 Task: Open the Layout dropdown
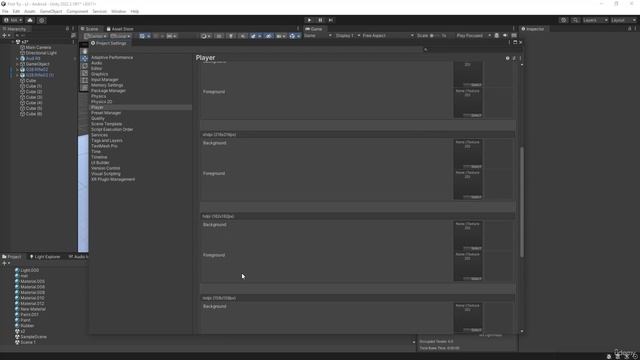tap(623, 20)
